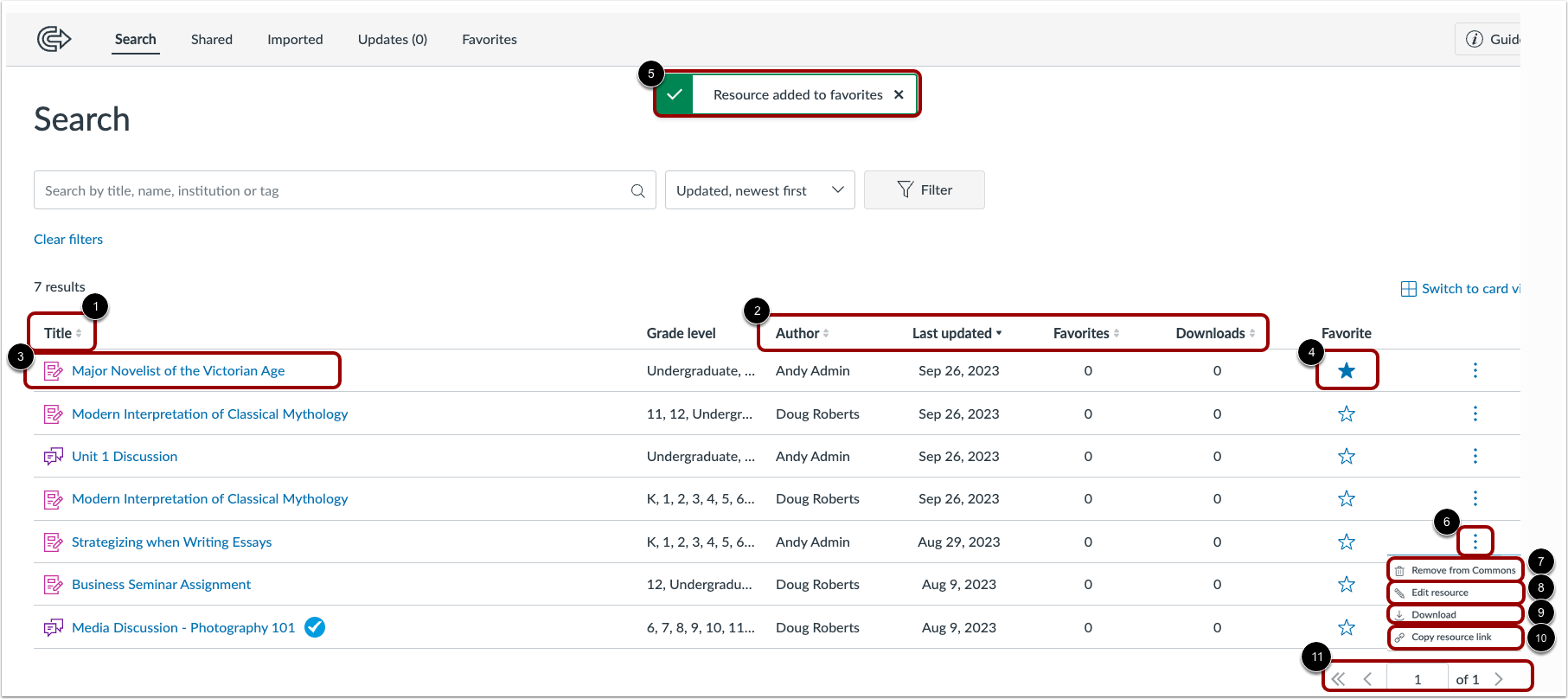This screenshot has width=1568, height=699.
Task: Open Unit 1 Discussion resource
Action: 125,457
